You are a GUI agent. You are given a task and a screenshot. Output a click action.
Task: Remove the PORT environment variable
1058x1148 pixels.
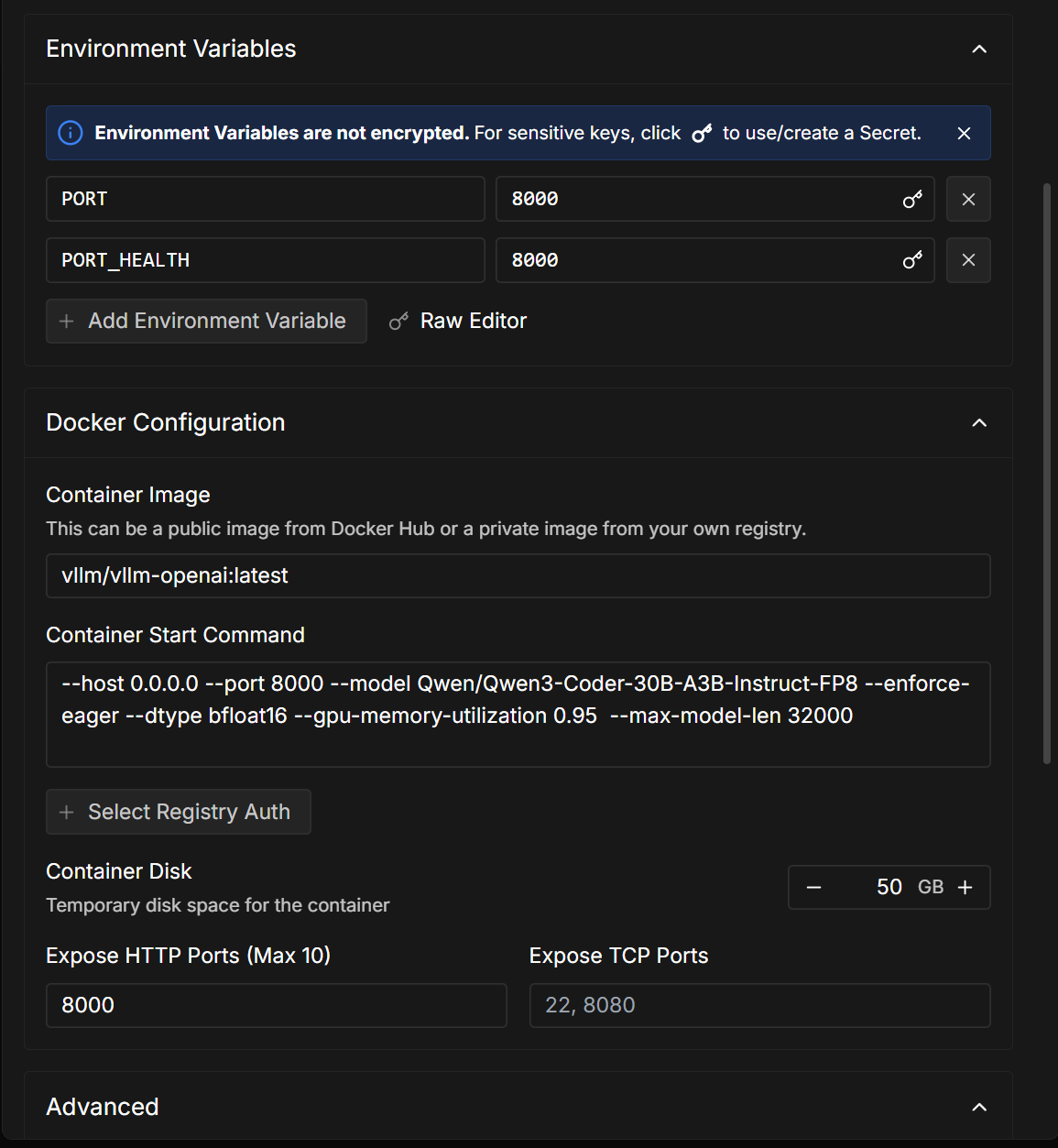pos(968,199)
